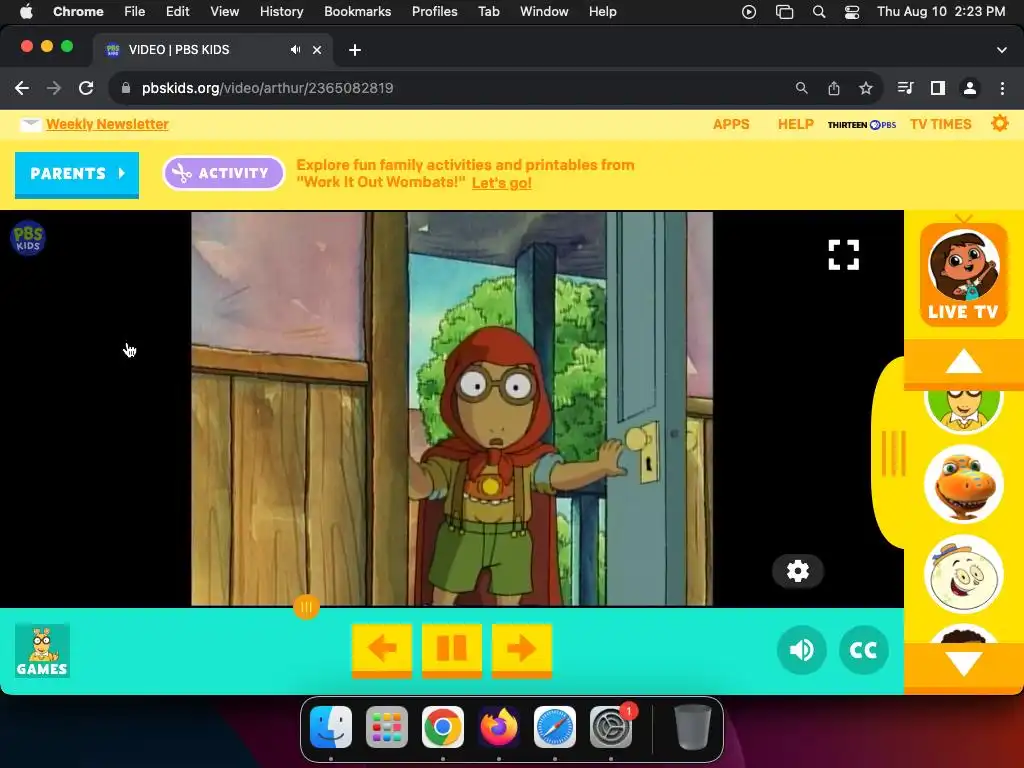Open Live TV tile
Screen dimensions: 1024x768
[963, 274]
